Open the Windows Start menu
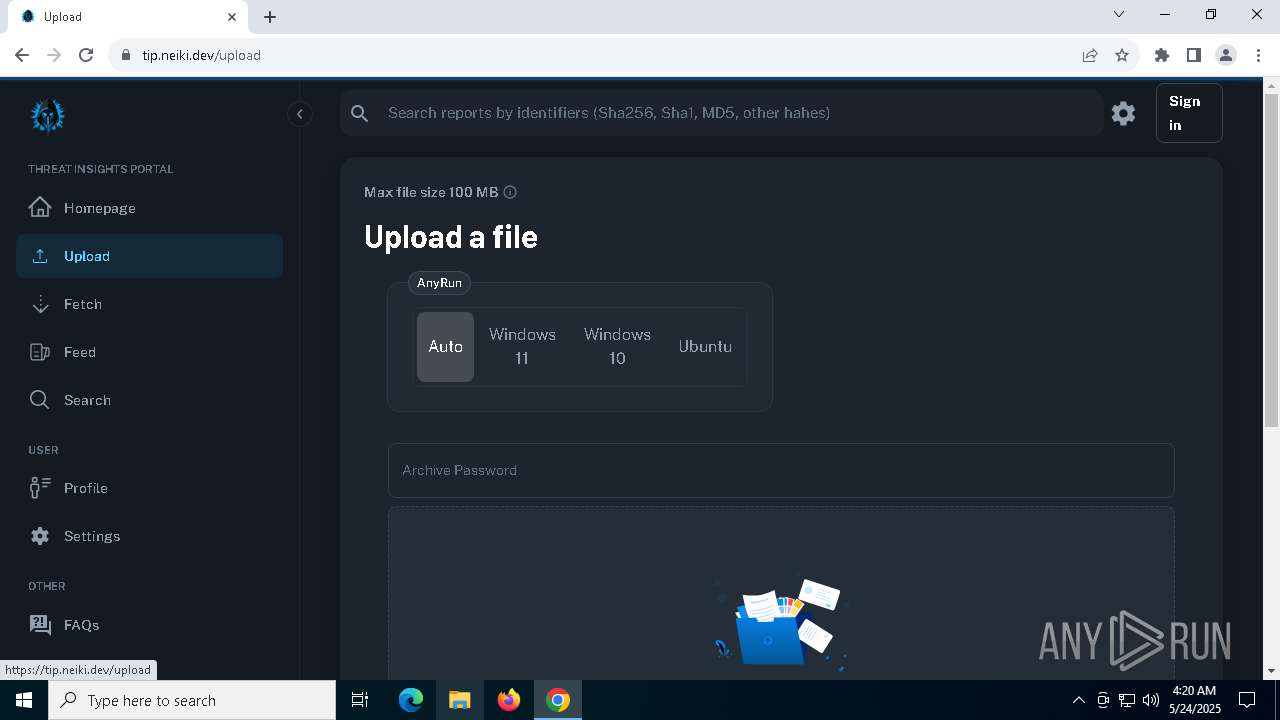Screen dimensions: 1280x720 [24, 700]
